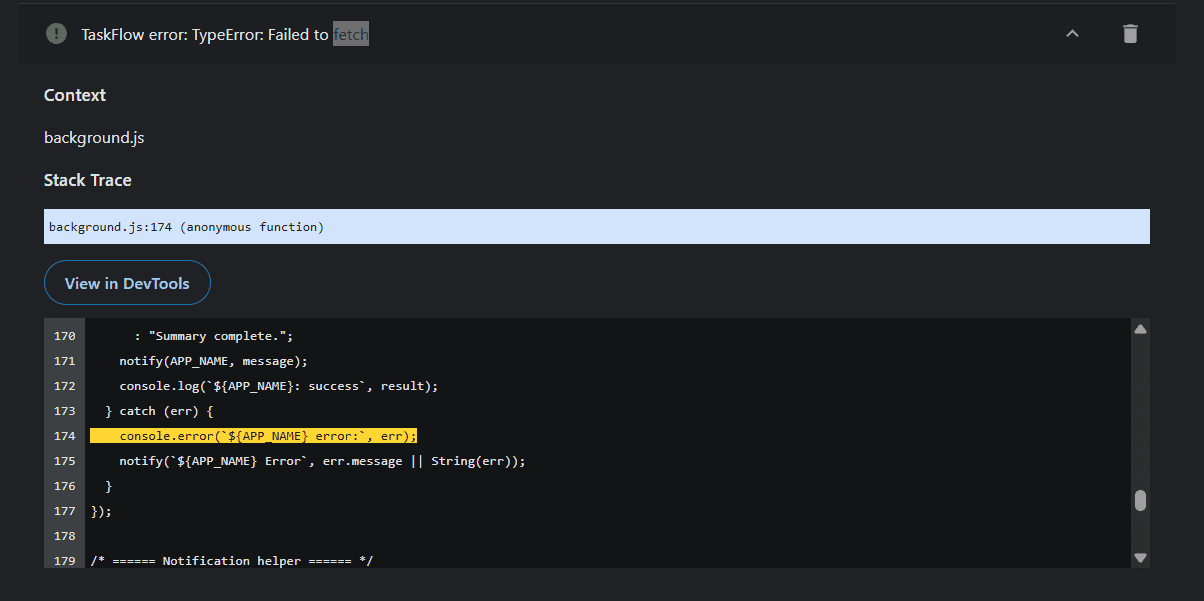Image resolution: width=1204 pixels, height=601 pixels.
Task: Click the code panel scrollbar thumb
Action: 1140,501
